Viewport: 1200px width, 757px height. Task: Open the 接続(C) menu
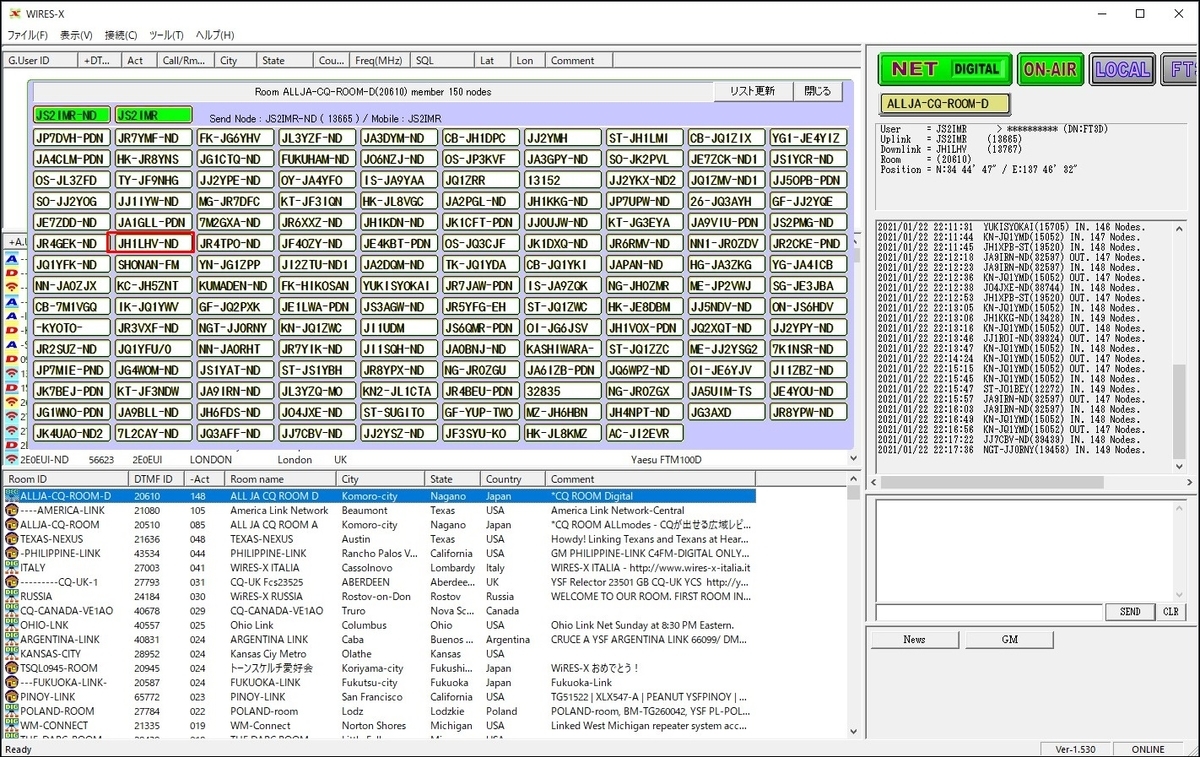121,35
